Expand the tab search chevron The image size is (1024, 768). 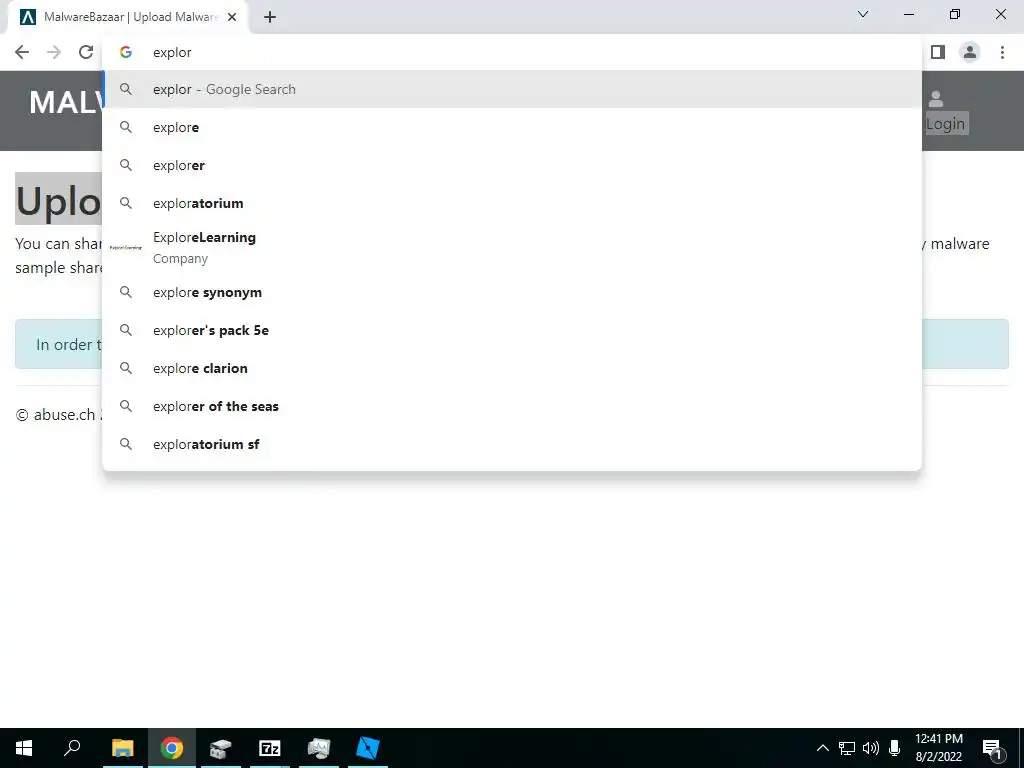863,14
